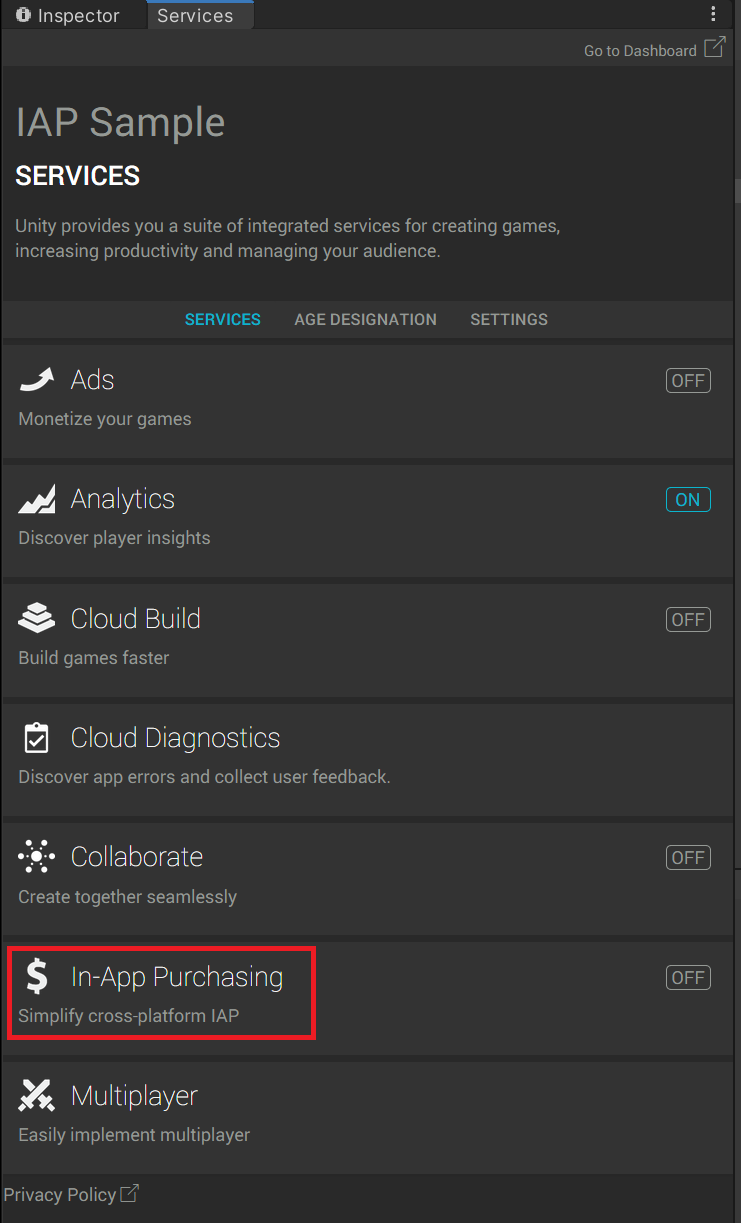Open the Age Designation tab
Screen dimensions: 741x1223
coord(365,320)
